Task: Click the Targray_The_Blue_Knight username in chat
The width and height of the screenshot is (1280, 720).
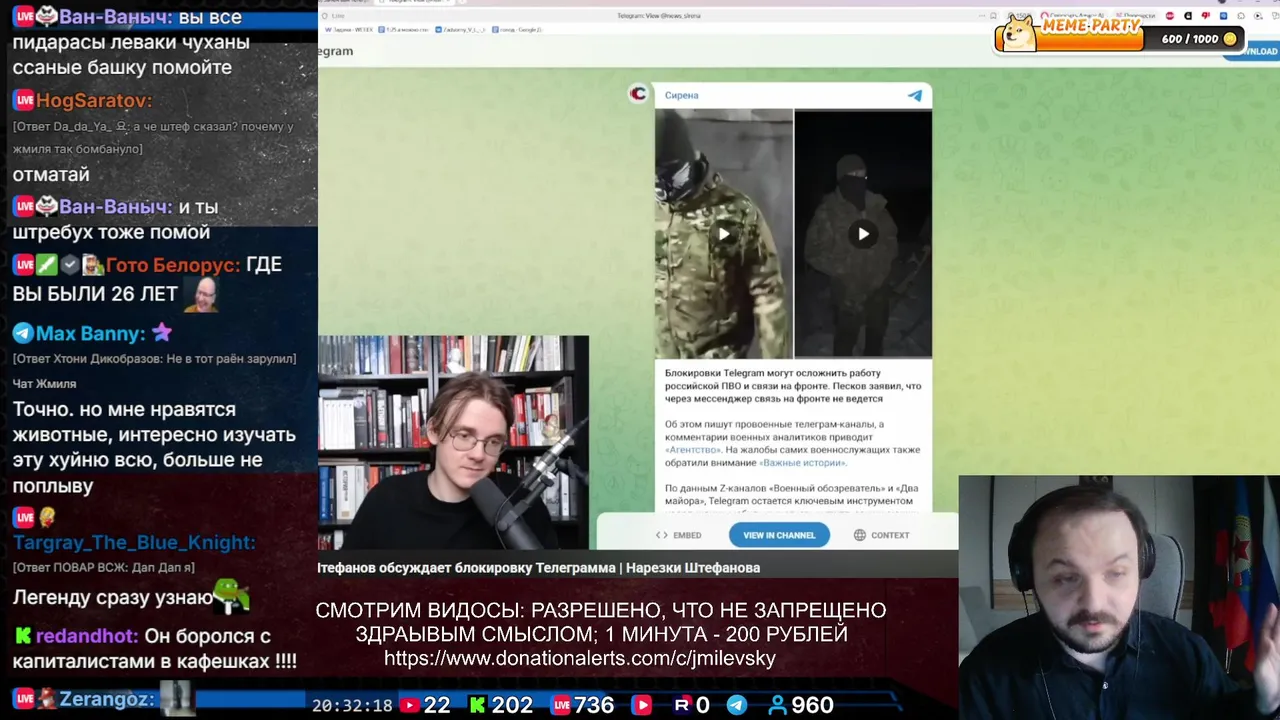Action: click(x=134, y=542)
